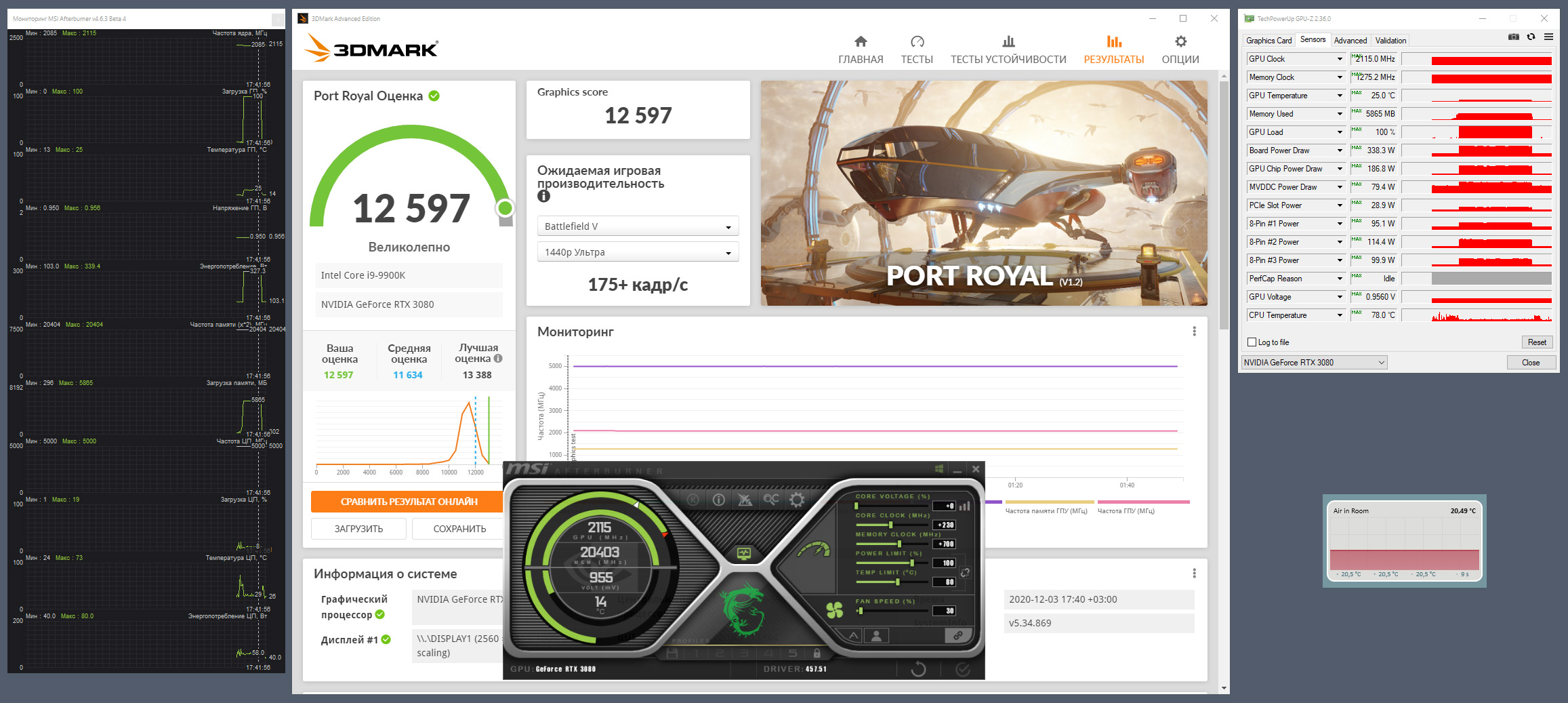Click the Windows startup icon in Afterburner

coord(938,469)
